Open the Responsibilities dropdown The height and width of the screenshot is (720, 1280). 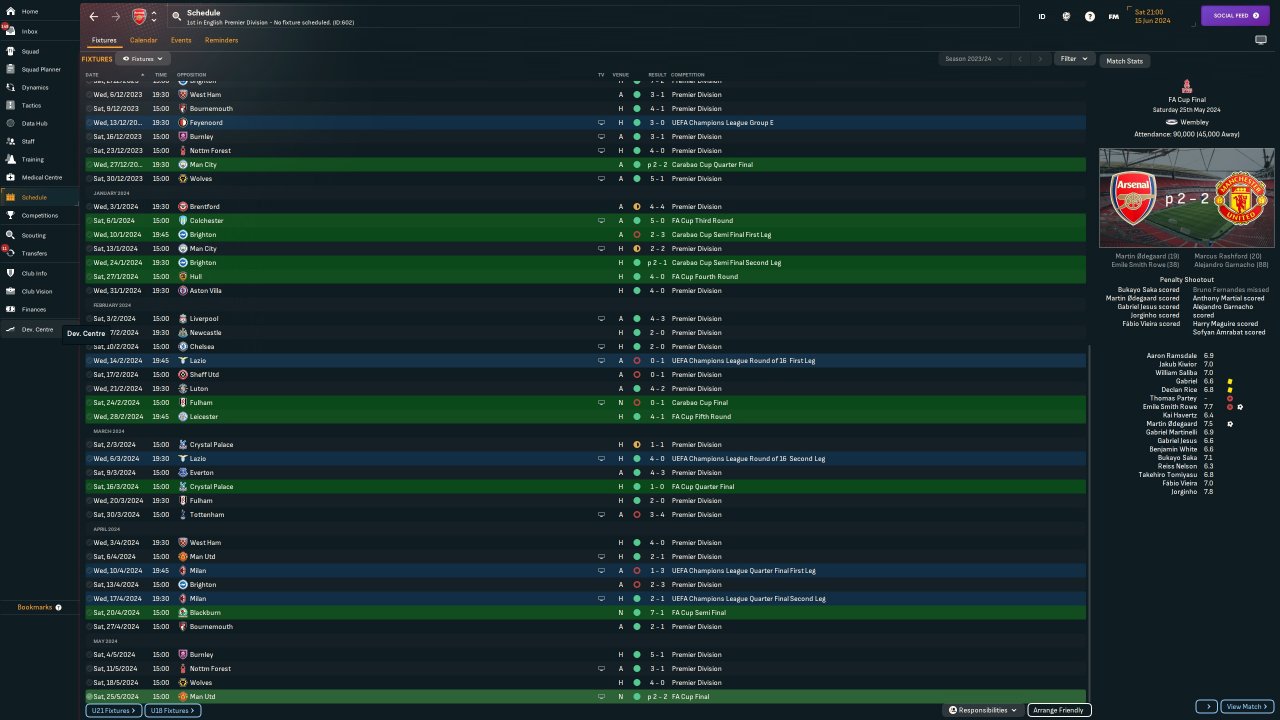click(x=983, y=710)
